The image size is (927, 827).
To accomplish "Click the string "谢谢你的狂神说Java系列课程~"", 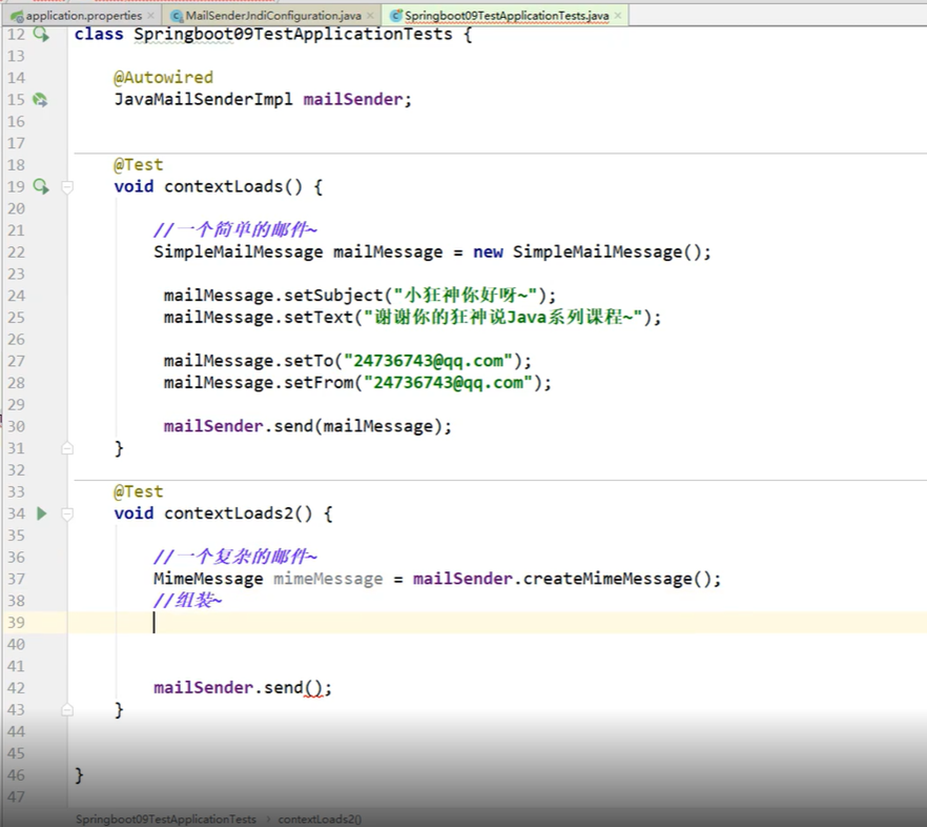I will point(503,317).
